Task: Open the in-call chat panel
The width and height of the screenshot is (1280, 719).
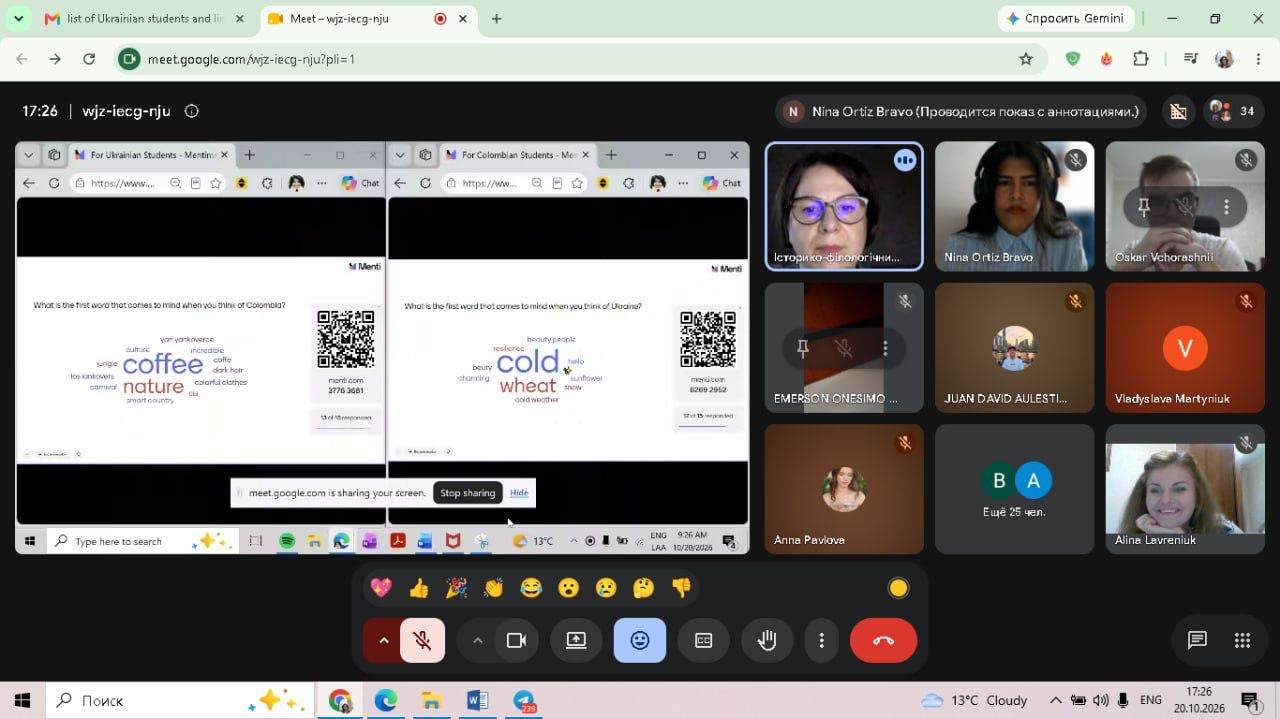Action: click(x=1197, y=641)
